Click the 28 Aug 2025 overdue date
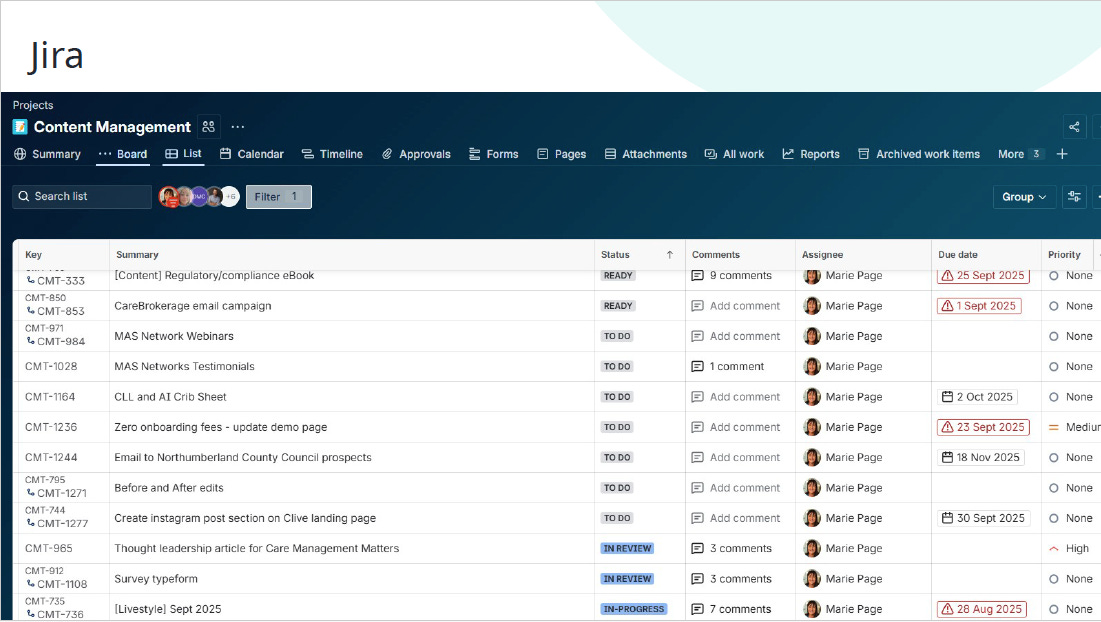The height and width of the screenshot is (622, 1101). 982,609
